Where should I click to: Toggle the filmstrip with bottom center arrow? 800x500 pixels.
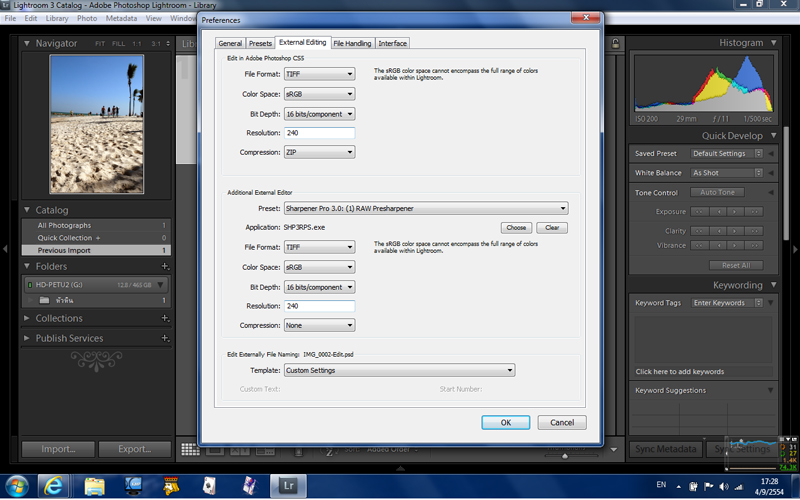tap(401, 468)
